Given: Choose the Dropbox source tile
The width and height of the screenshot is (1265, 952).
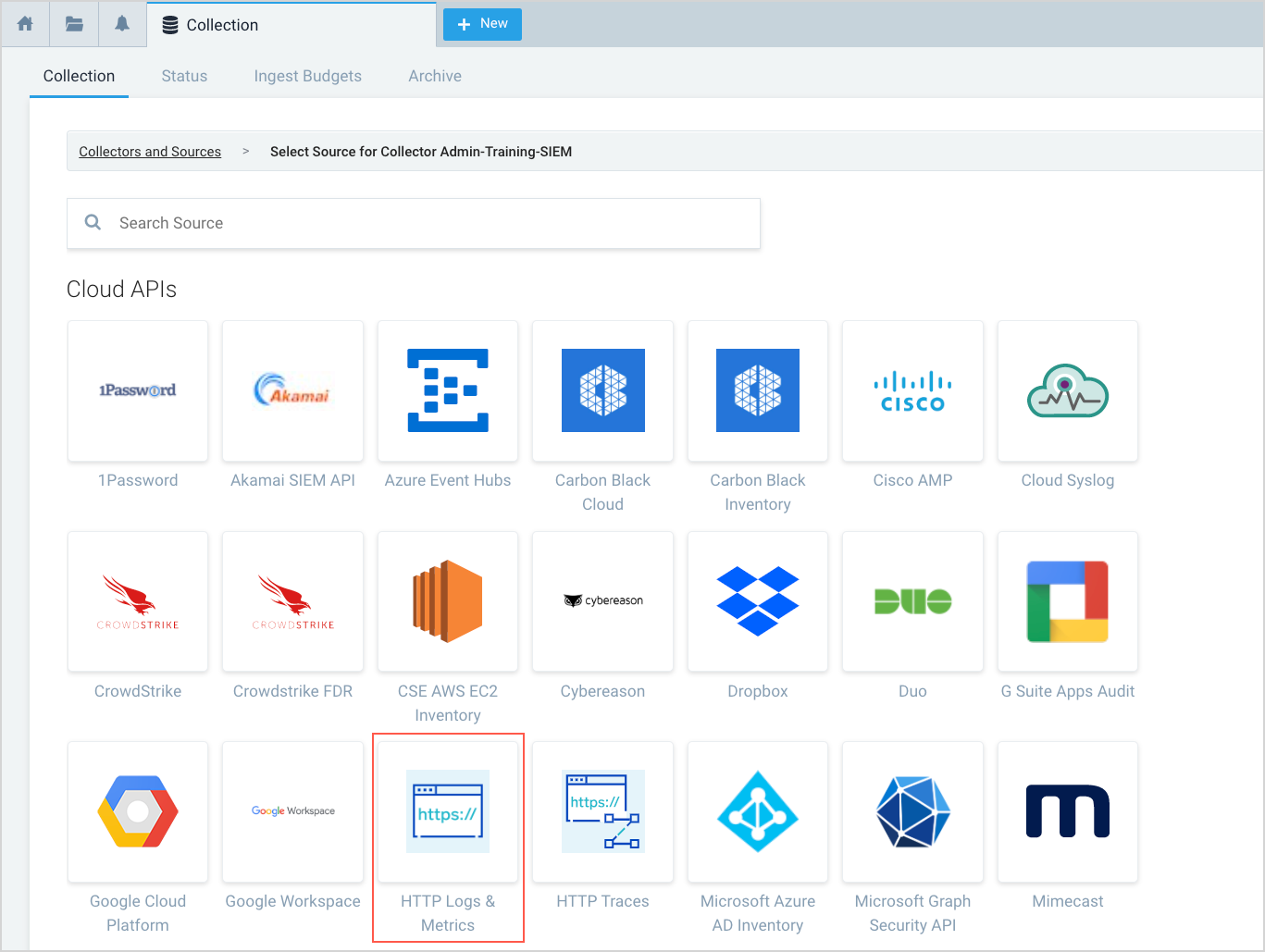Looking at the screenshot, I should [x=757, y=601].
